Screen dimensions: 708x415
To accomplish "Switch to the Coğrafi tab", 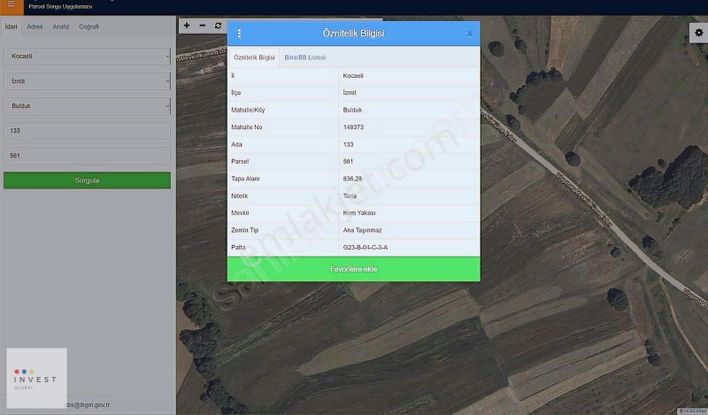I will point(89,27).
